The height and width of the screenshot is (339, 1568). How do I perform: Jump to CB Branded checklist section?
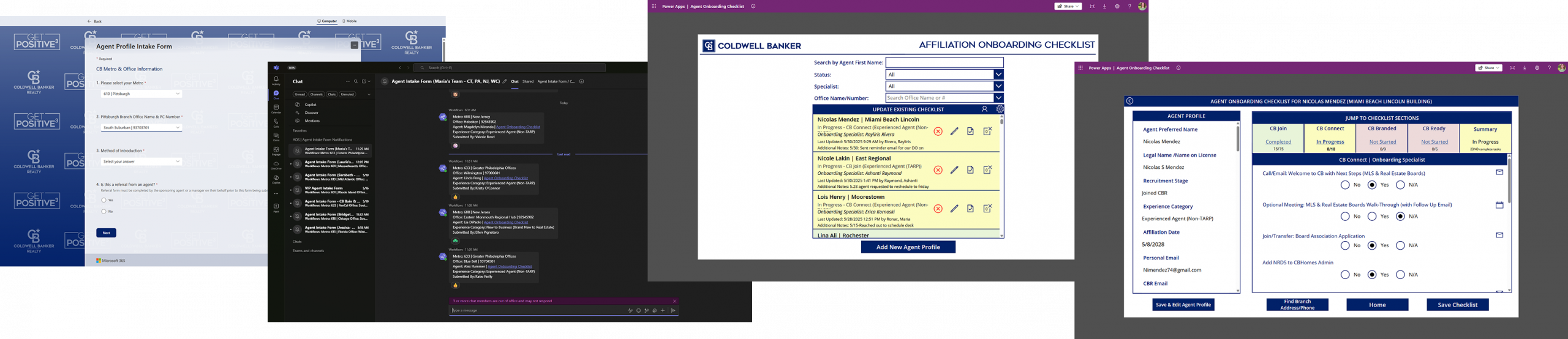(x=1382, y=138)
